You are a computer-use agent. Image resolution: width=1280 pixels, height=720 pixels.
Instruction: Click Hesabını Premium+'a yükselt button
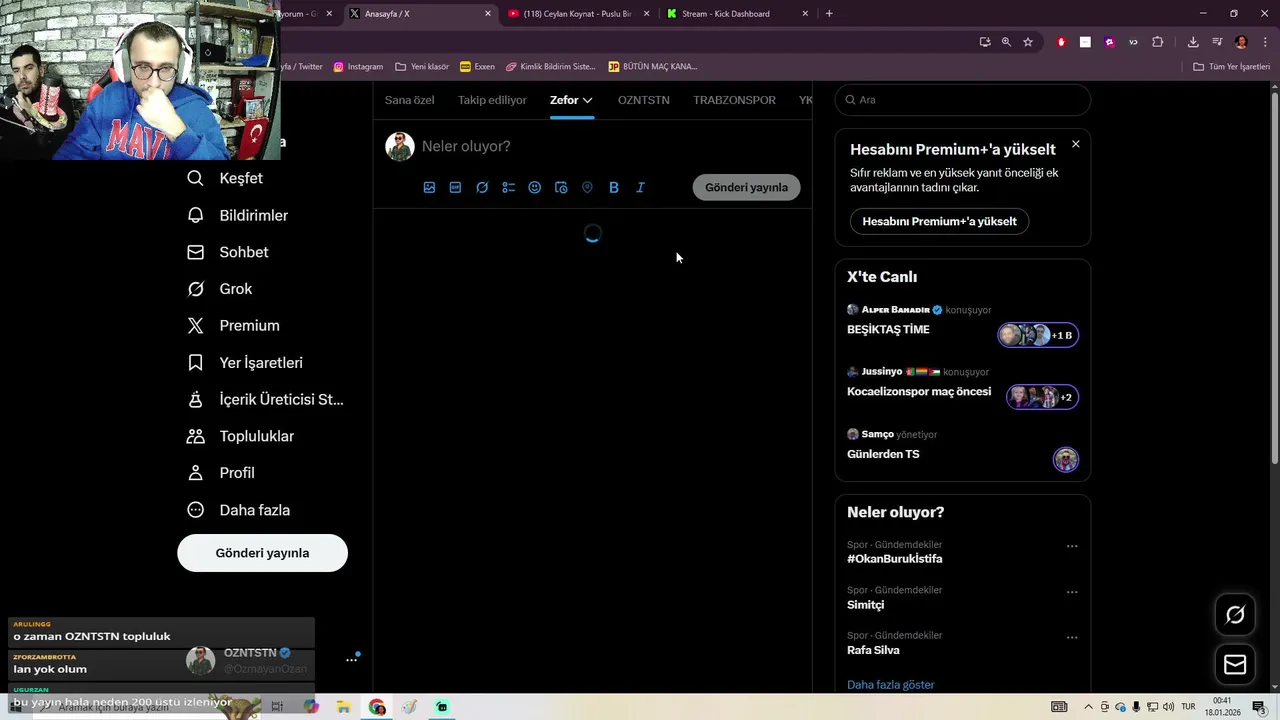pos(939,221)
